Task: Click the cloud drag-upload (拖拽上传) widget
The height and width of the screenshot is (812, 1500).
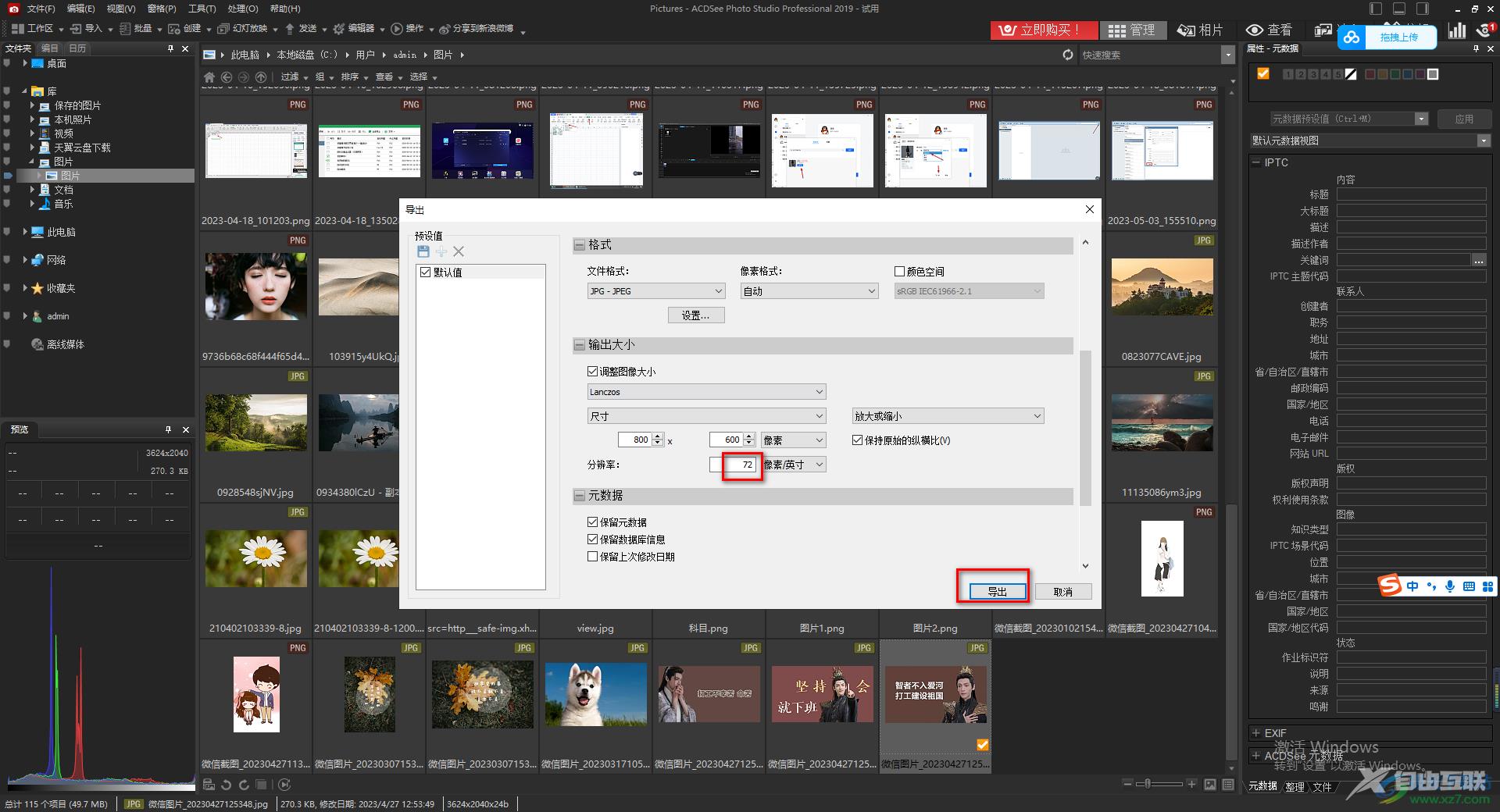Action: click(x=1386, y=37)
